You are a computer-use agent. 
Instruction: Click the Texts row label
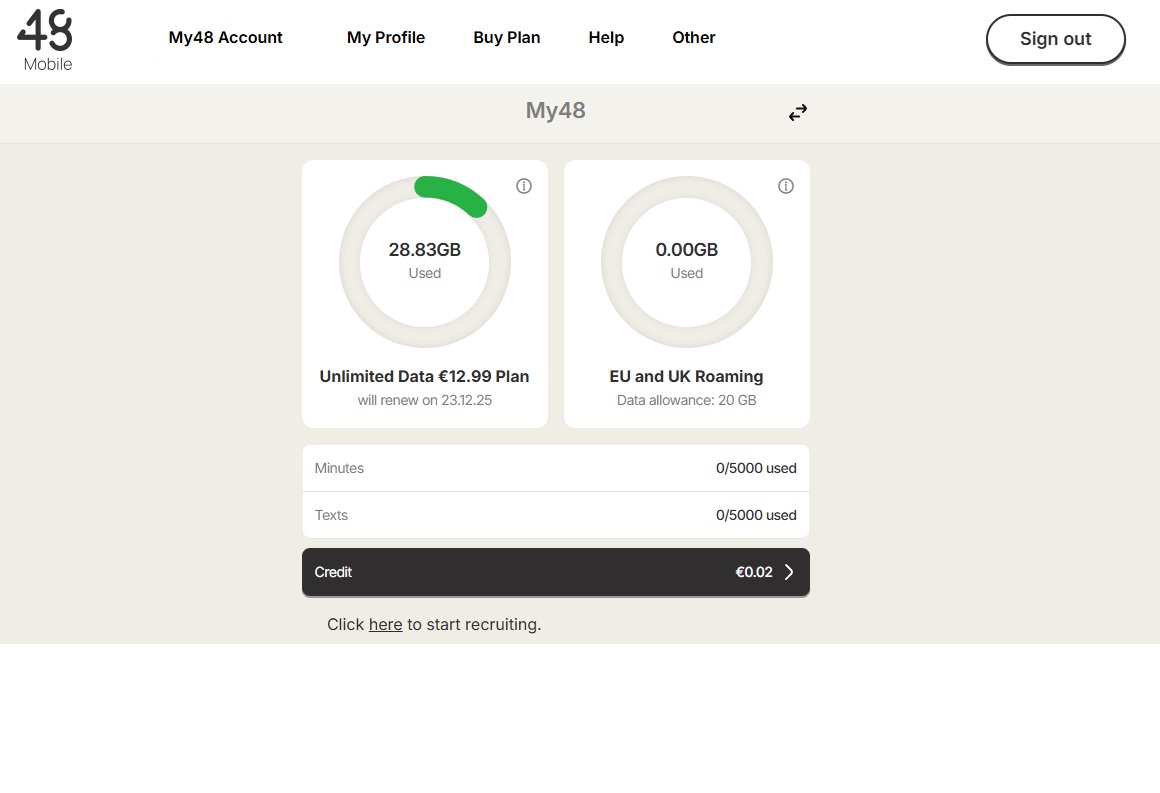tap(331, 515)
